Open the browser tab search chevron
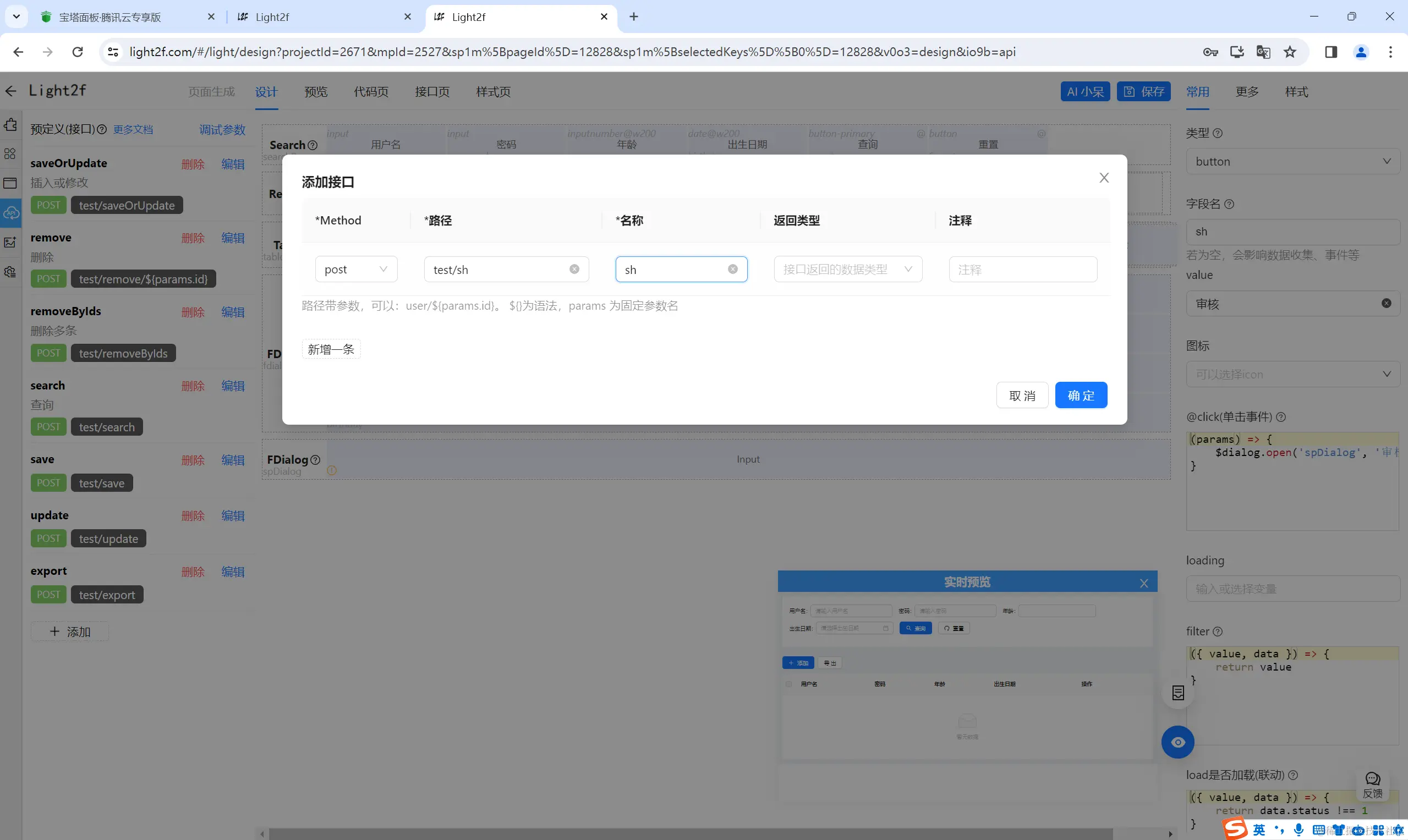 (17, 17)
